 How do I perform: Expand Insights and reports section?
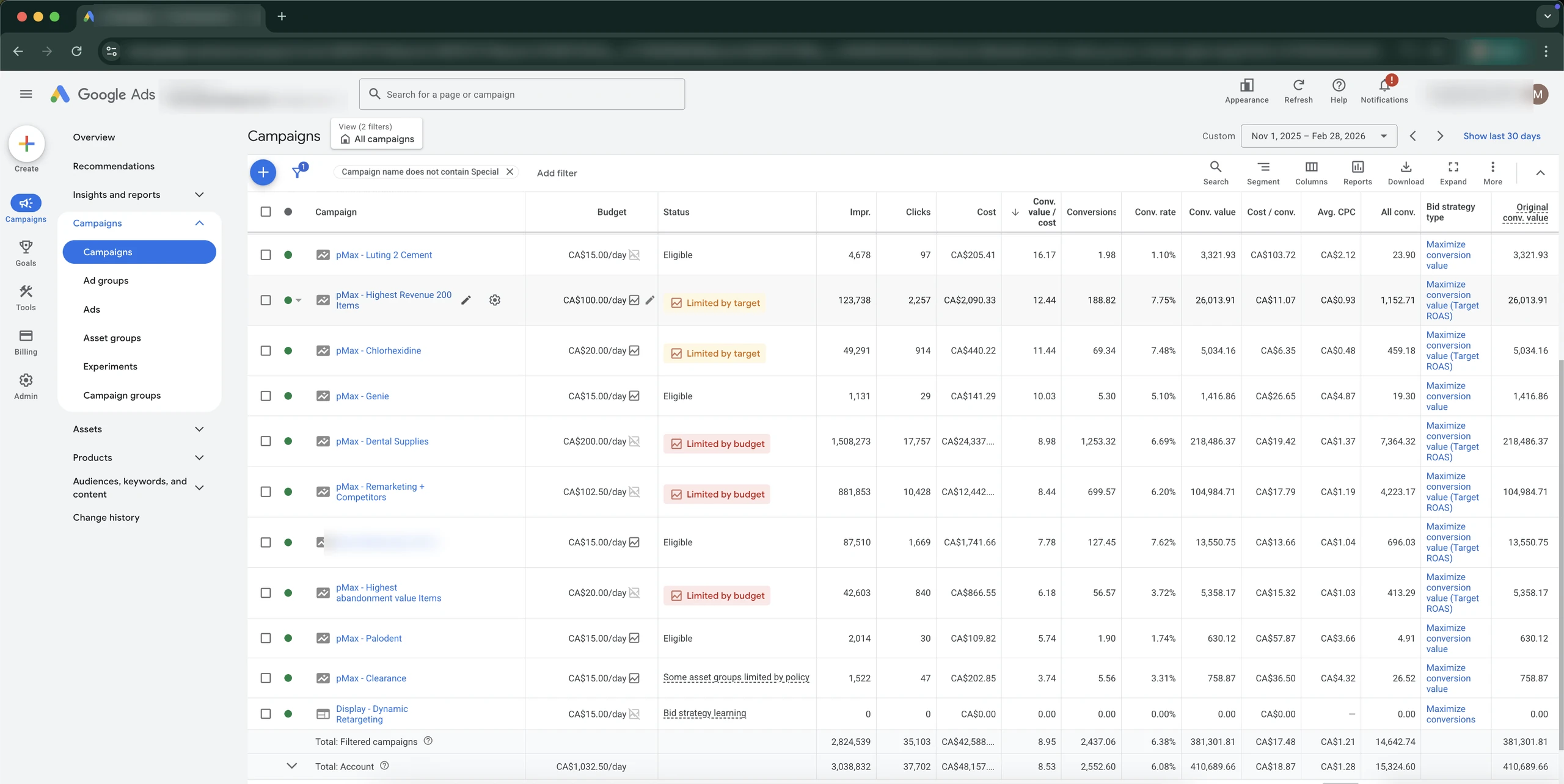point(199,195)
